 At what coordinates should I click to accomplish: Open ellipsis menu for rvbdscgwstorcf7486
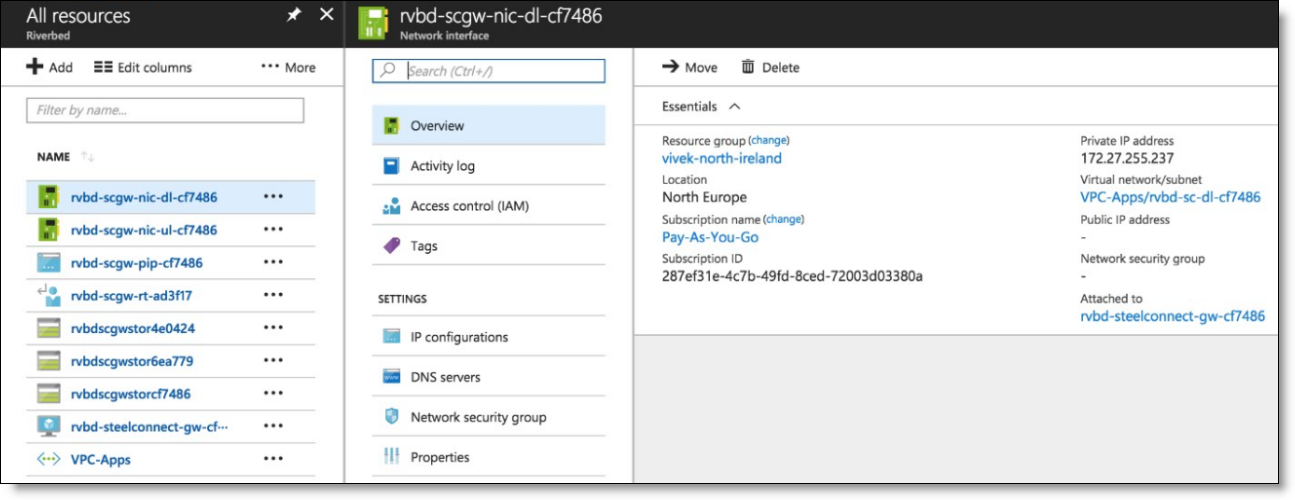pos(274,394)
